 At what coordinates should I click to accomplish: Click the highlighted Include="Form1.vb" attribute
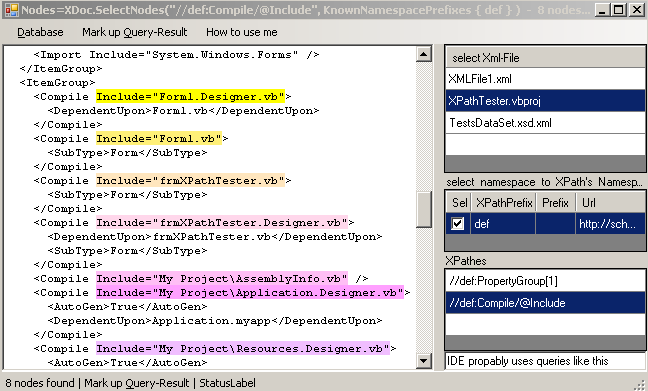tap(159, 138)
